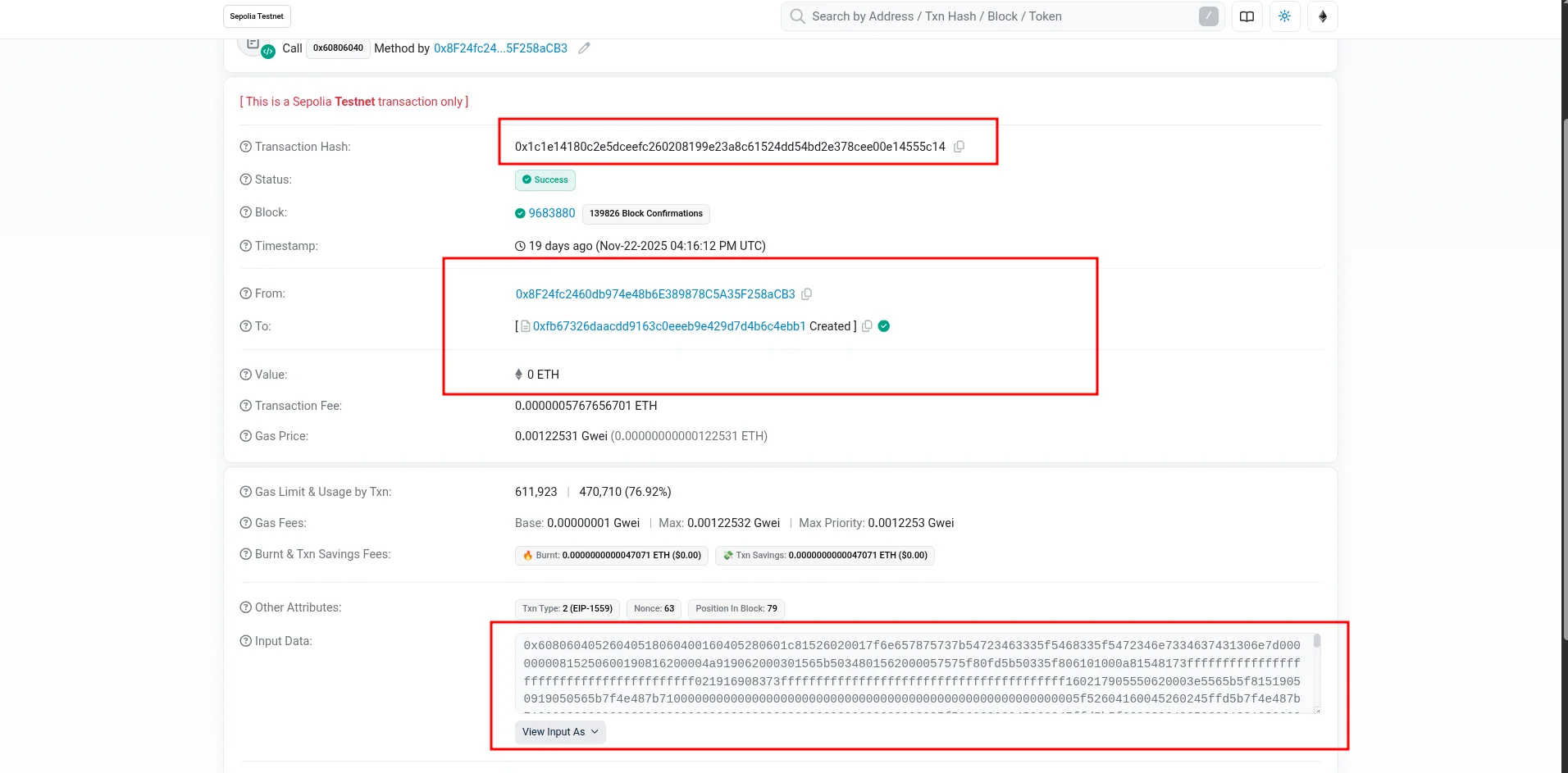This screenshot has height=773, width=1568.
Task: Edit the method name with the pencil icon
Action: pos(583,48)
